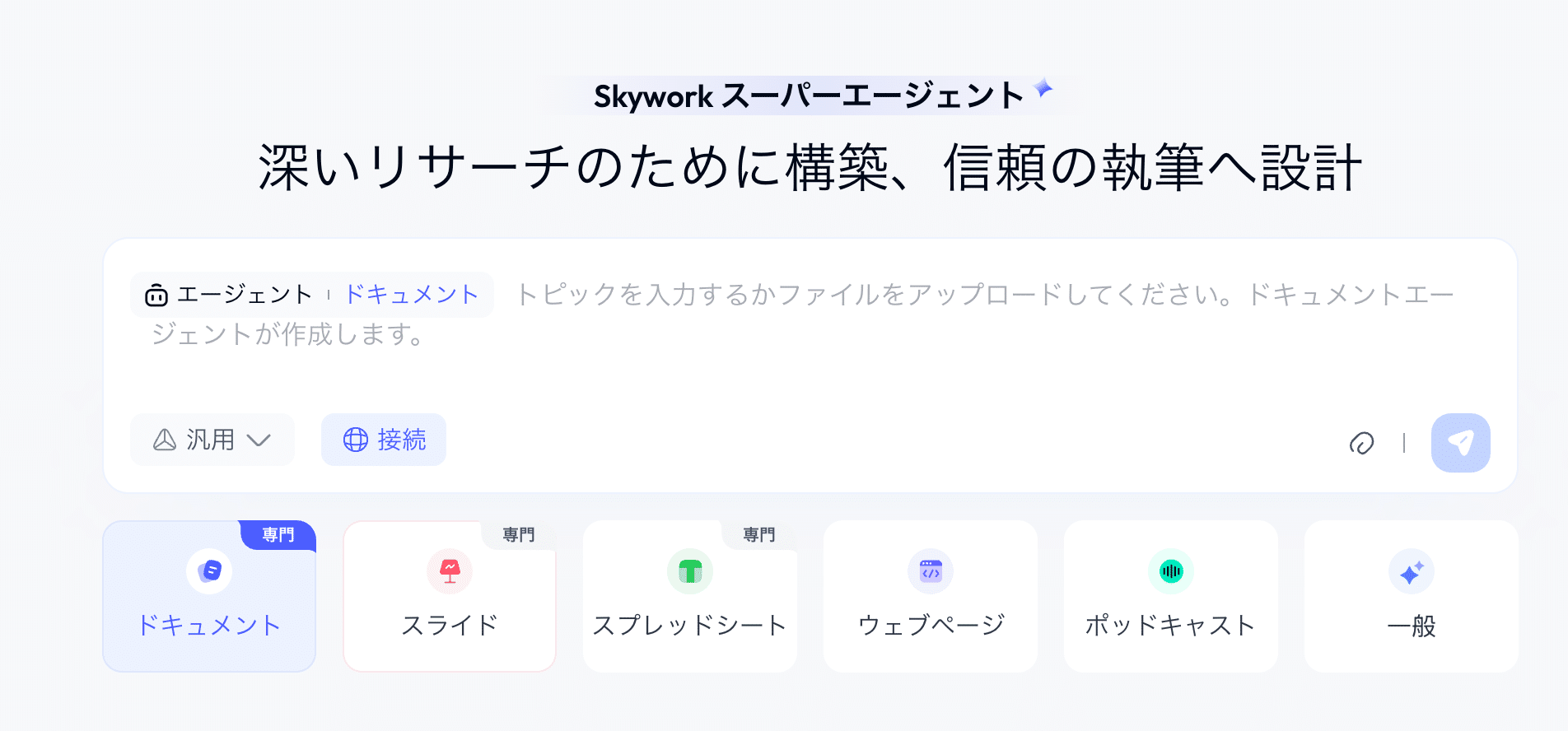Click the Podcast waveform icon
Screen dimensions: 1568x731
1171,570
